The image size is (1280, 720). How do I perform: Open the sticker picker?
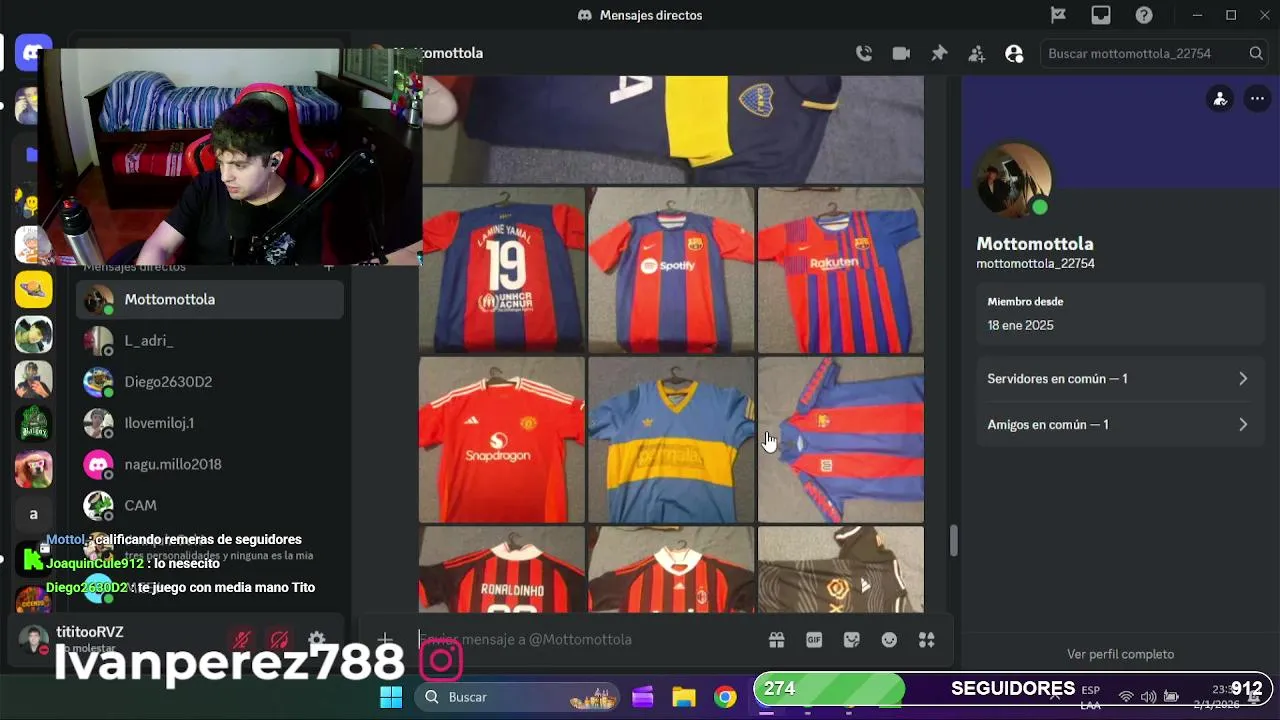(x=852, y=640)
